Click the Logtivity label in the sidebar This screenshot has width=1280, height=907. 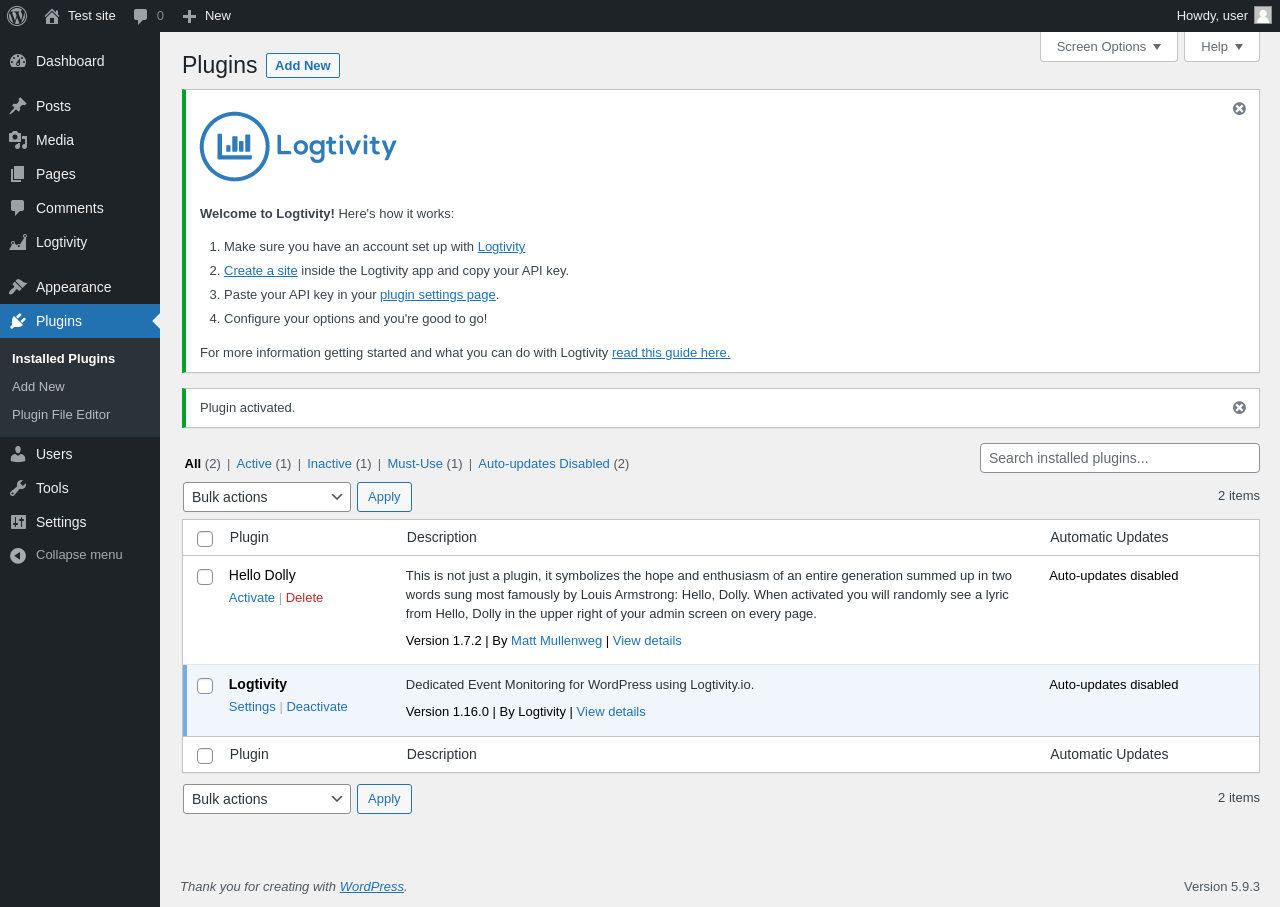pos(62,242)
